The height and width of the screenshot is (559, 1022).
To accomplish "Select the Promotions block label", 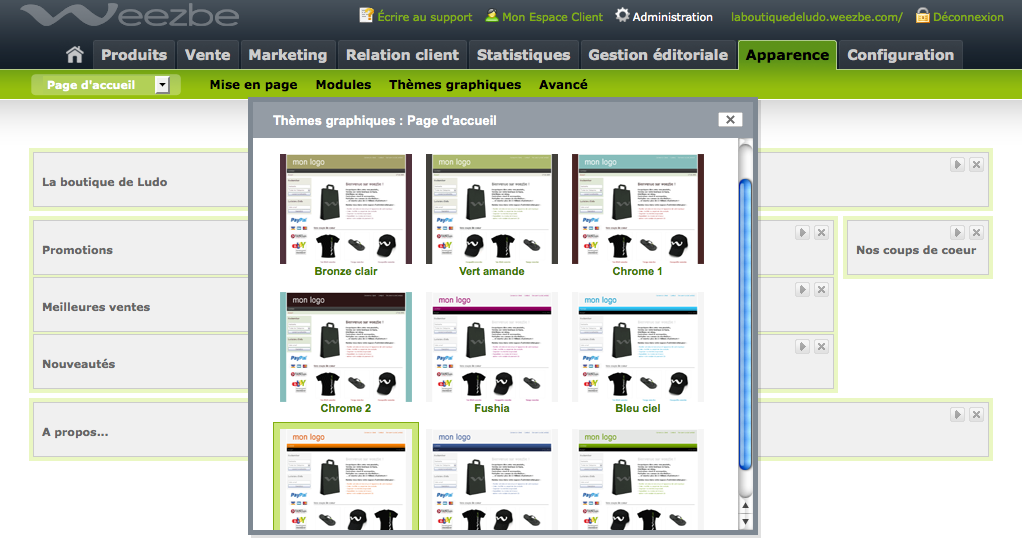I will tap(77, 250).
